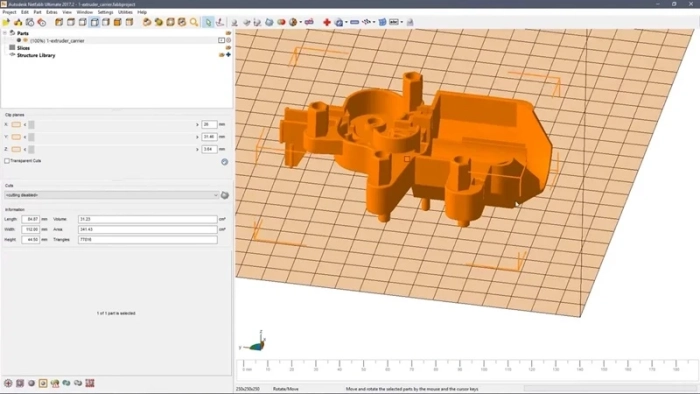Viewport: 700px width, 394px height.
Task: Select the isometric view cube icon
Action: [59, 22]
